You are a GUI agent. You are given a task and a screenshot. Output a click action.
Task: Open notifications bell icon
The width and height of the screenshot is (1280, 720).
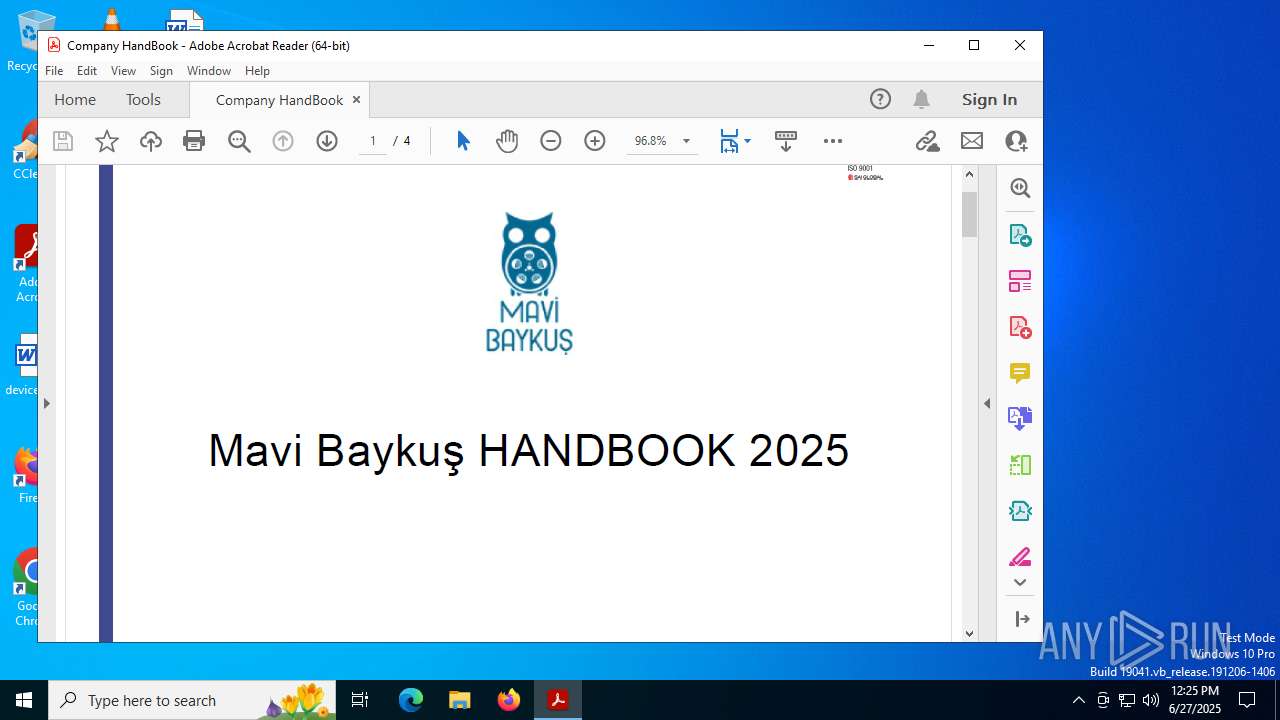(921, 99)
